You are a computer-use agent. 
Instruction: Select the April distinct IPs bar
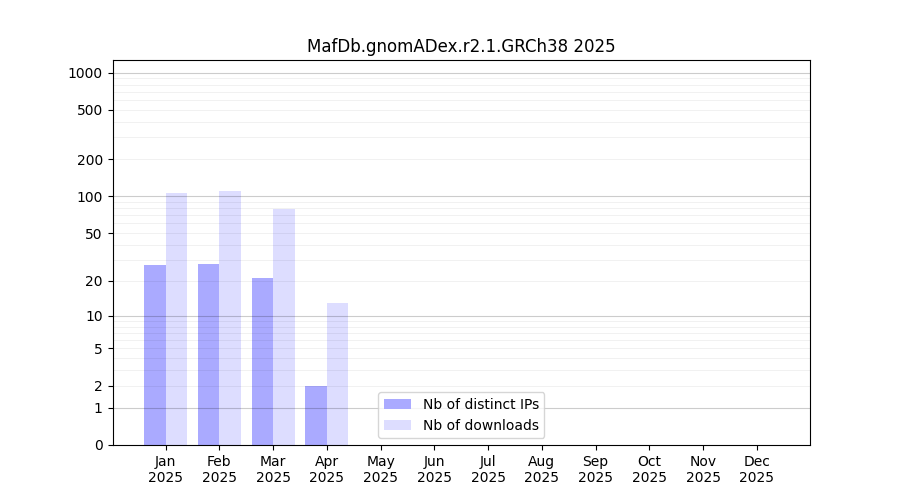tap(316, 416)
